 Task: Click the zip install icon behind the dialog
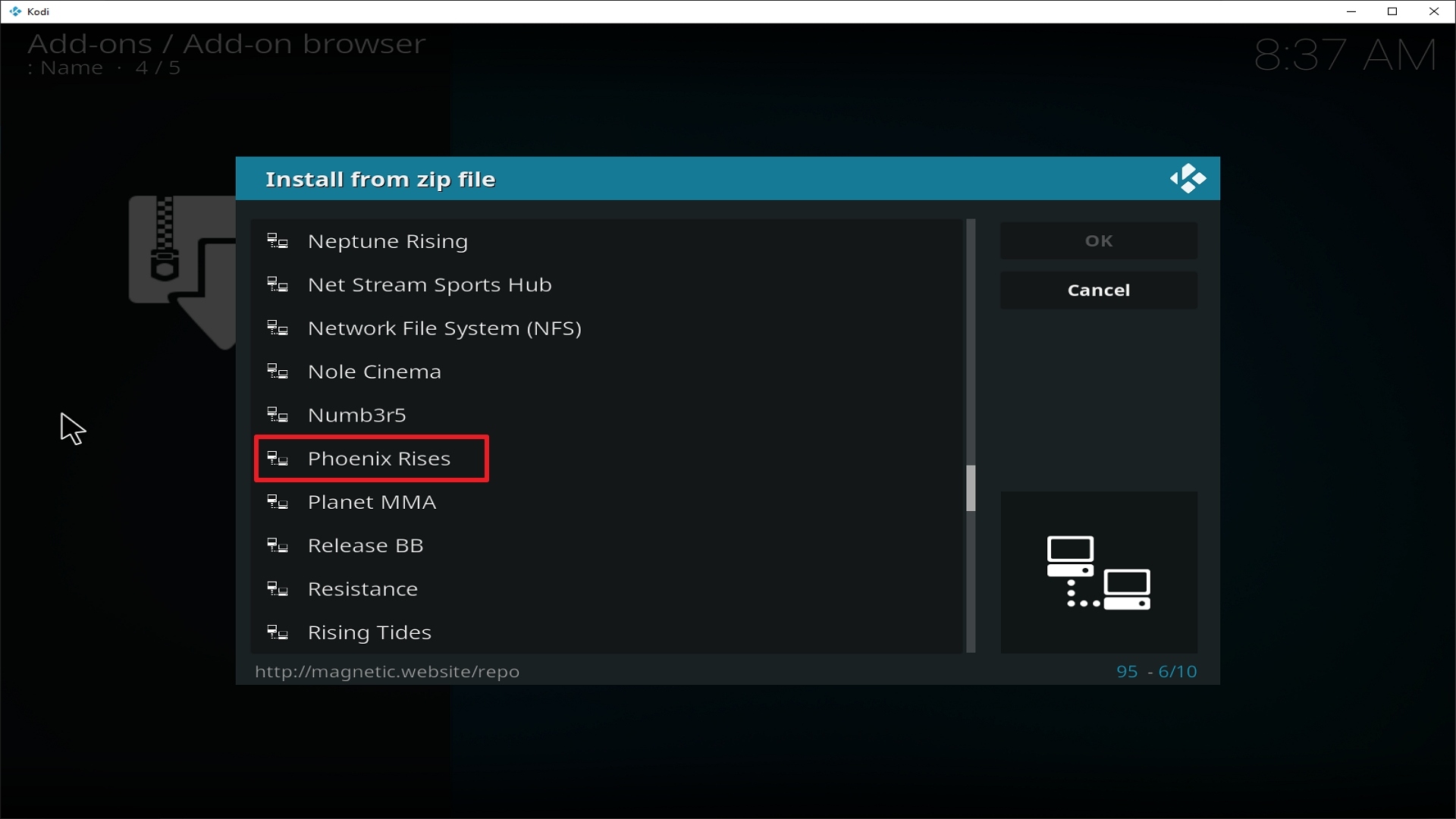[x=182, y=273]
